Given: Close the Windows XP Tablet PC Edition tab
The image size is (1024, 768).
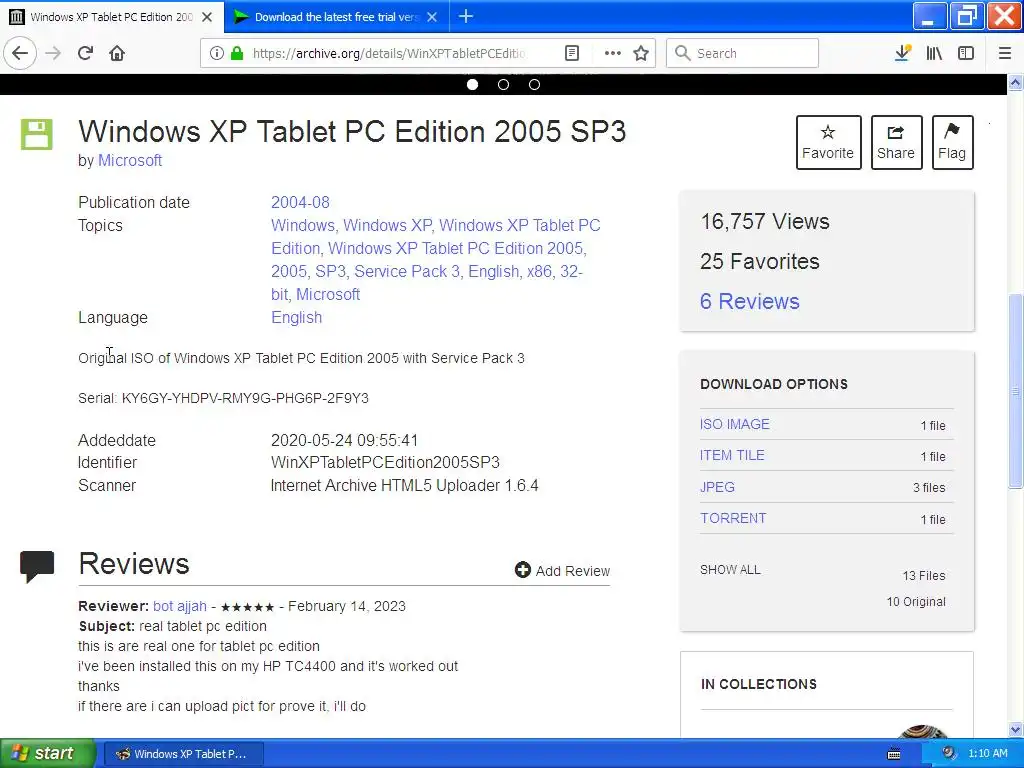Looking at the screenshot, I should [x=207, y=17].
